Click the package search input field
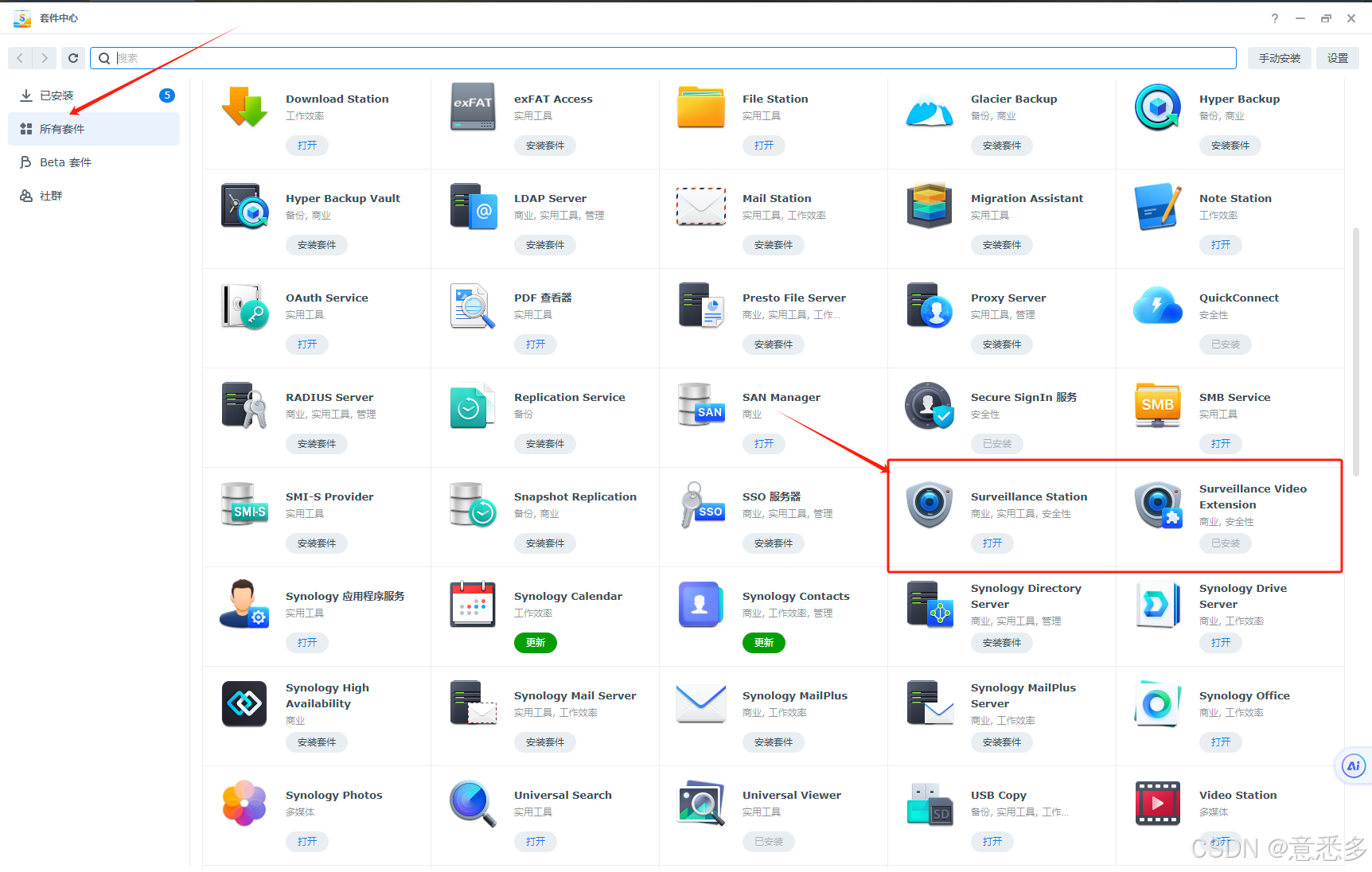The image size is (1372, 872). coord(663,58)
